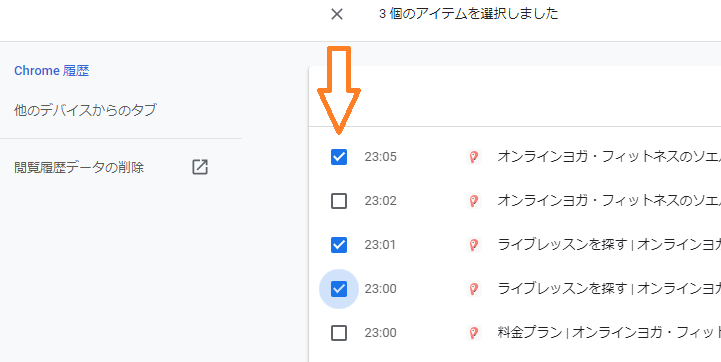Select Chrome 履歴 in the sidebar
721x362 pixels.
52,71
